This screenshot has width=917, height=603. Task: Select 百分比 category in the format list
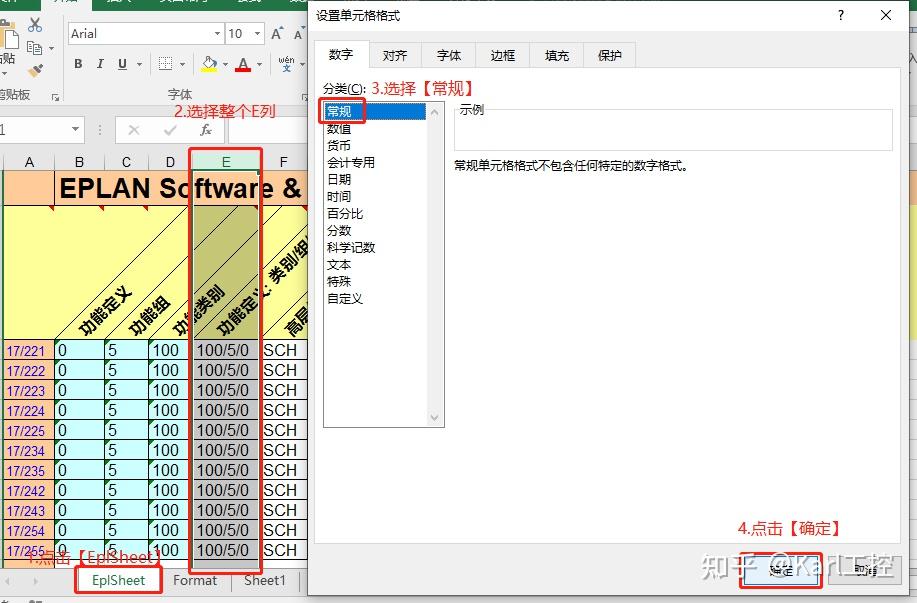pos(339,213)
